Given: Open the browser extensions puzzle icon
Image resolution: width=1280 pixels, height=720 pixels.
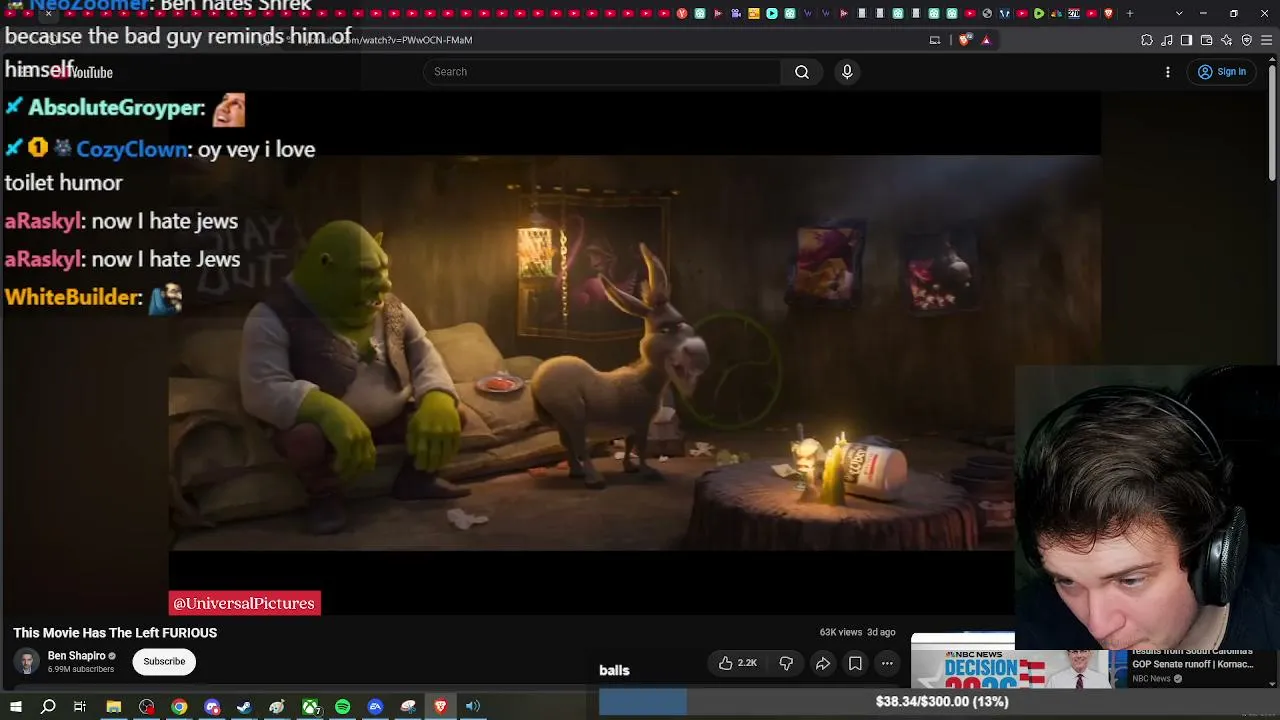Looking at the screenshot, I should 1147,40.
